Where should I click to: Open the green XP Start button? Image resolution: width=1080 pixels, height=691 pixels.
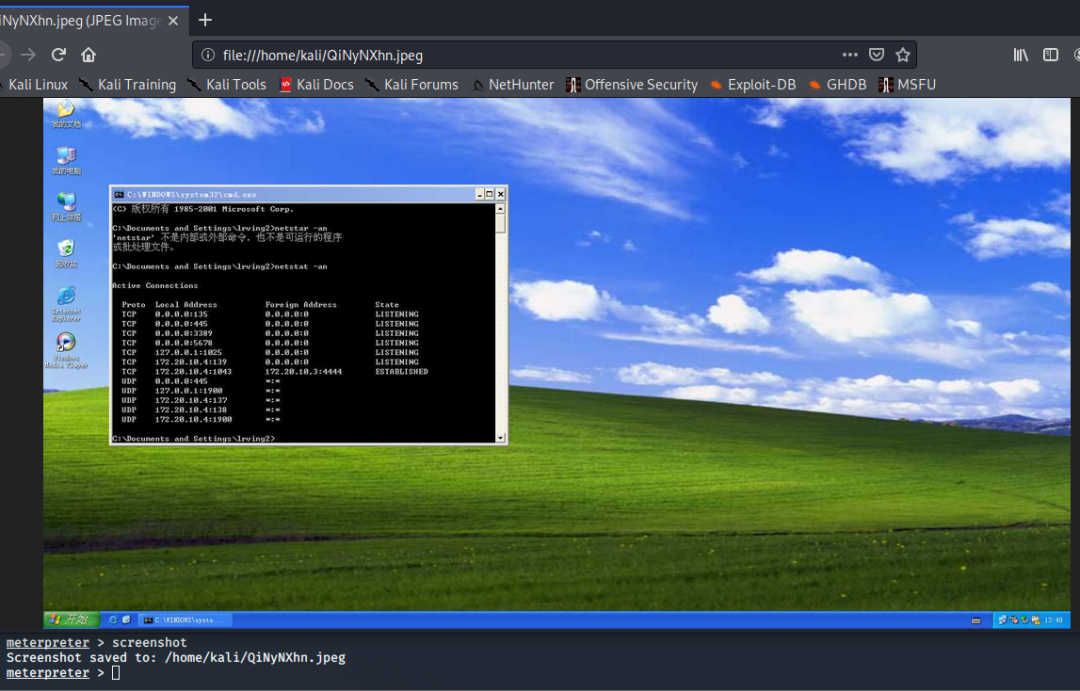point(72,619)
